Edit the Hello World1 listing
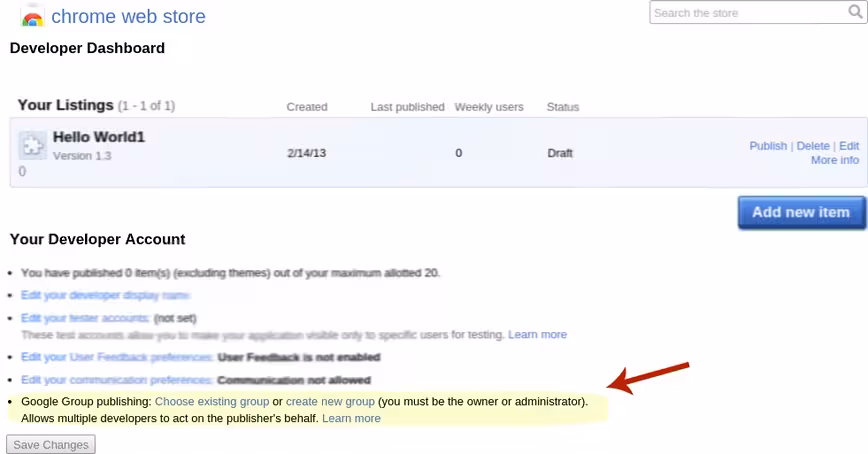The height and width of the screenshot is (454, 868). point(849,146)
